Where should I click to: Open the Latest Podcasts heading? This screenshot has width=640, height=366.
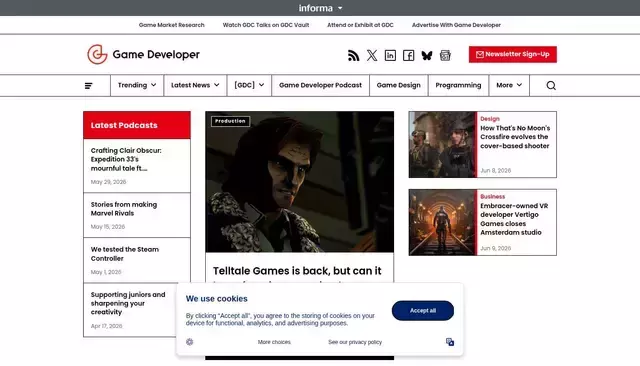124,125
